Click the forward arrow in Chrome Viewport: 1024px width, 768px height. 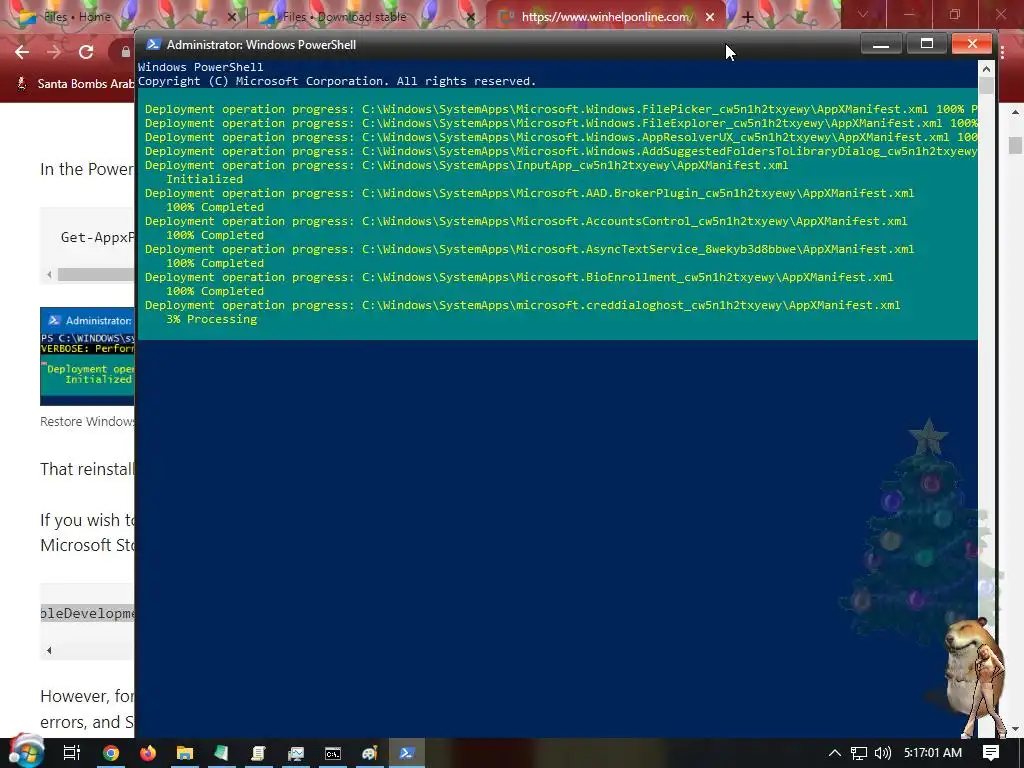click(x=54, y=52)
